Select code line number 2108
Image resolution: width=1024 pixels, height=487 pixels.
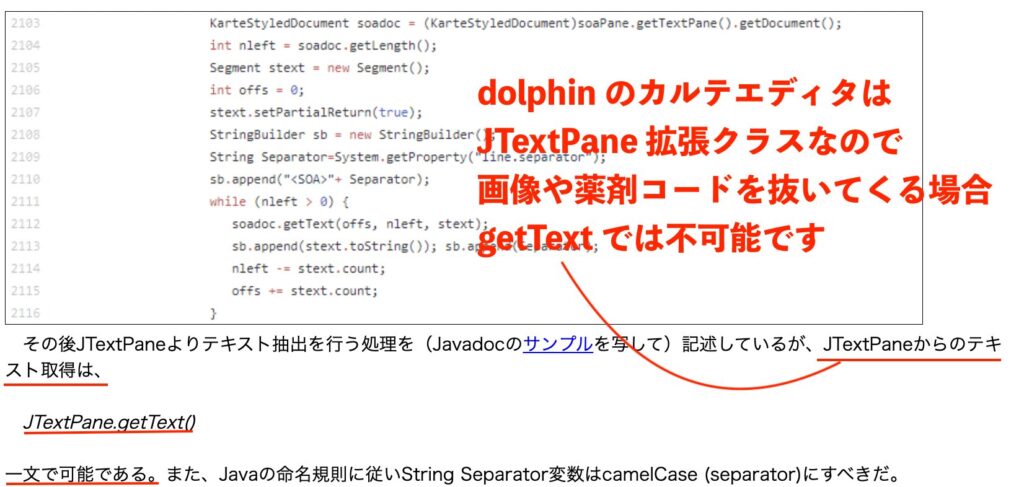25,134
